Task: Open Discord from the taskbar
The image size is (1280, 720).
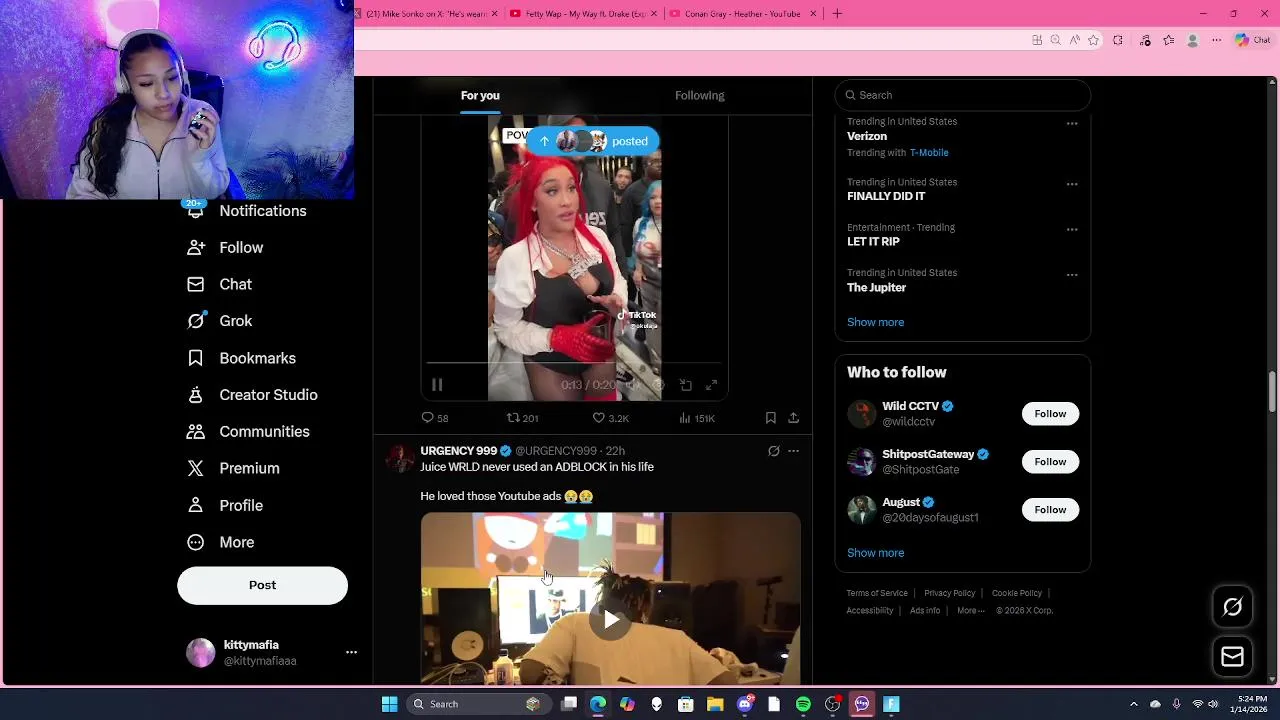Action: (744, 704)
